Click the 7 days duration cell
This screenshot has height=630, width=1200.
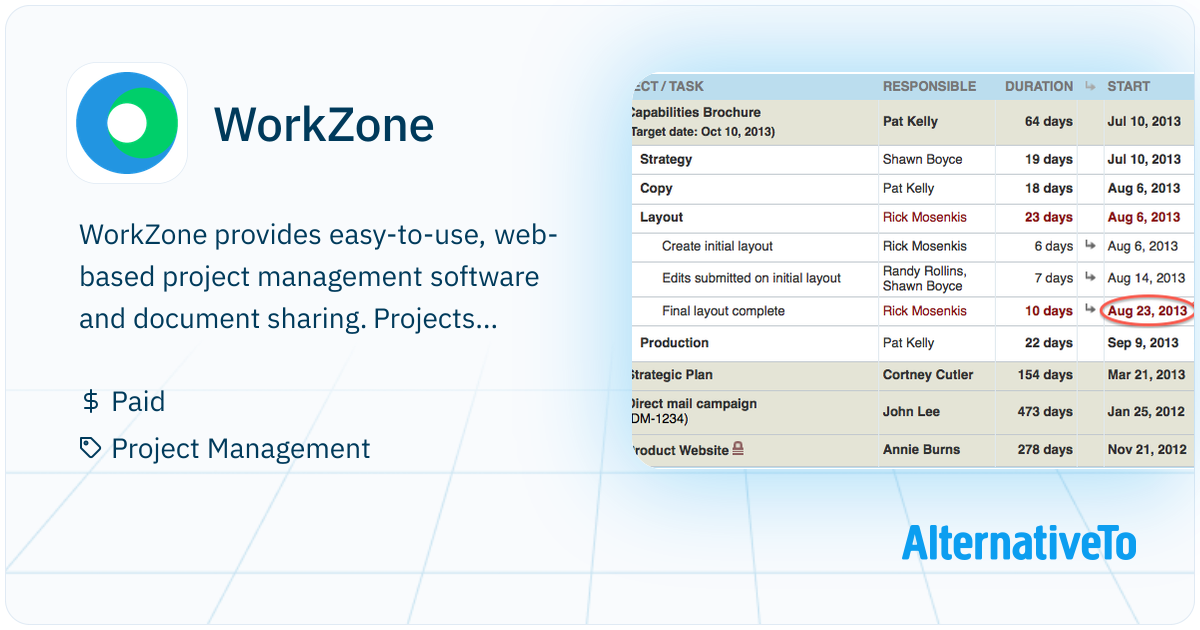pyautogui.click(x=1053, y=278)
